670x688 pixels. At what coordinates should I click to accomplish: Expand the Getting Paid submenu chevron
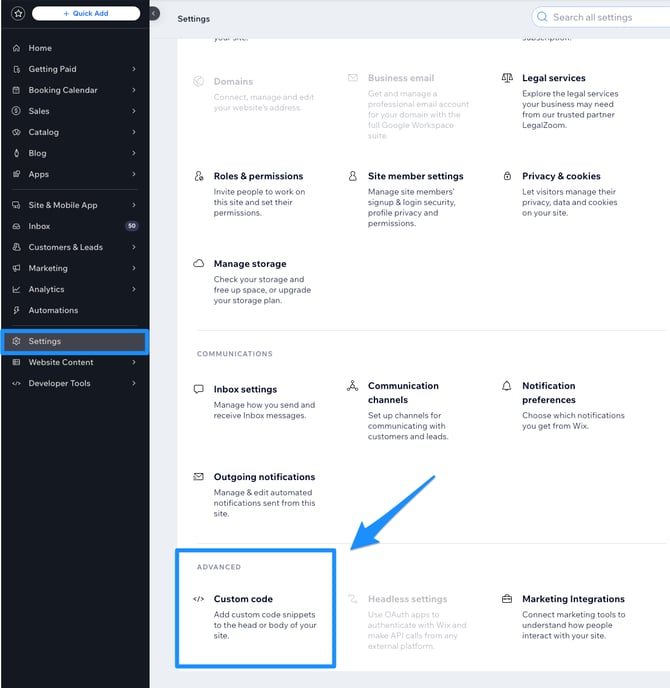click(x=134, y=69)
